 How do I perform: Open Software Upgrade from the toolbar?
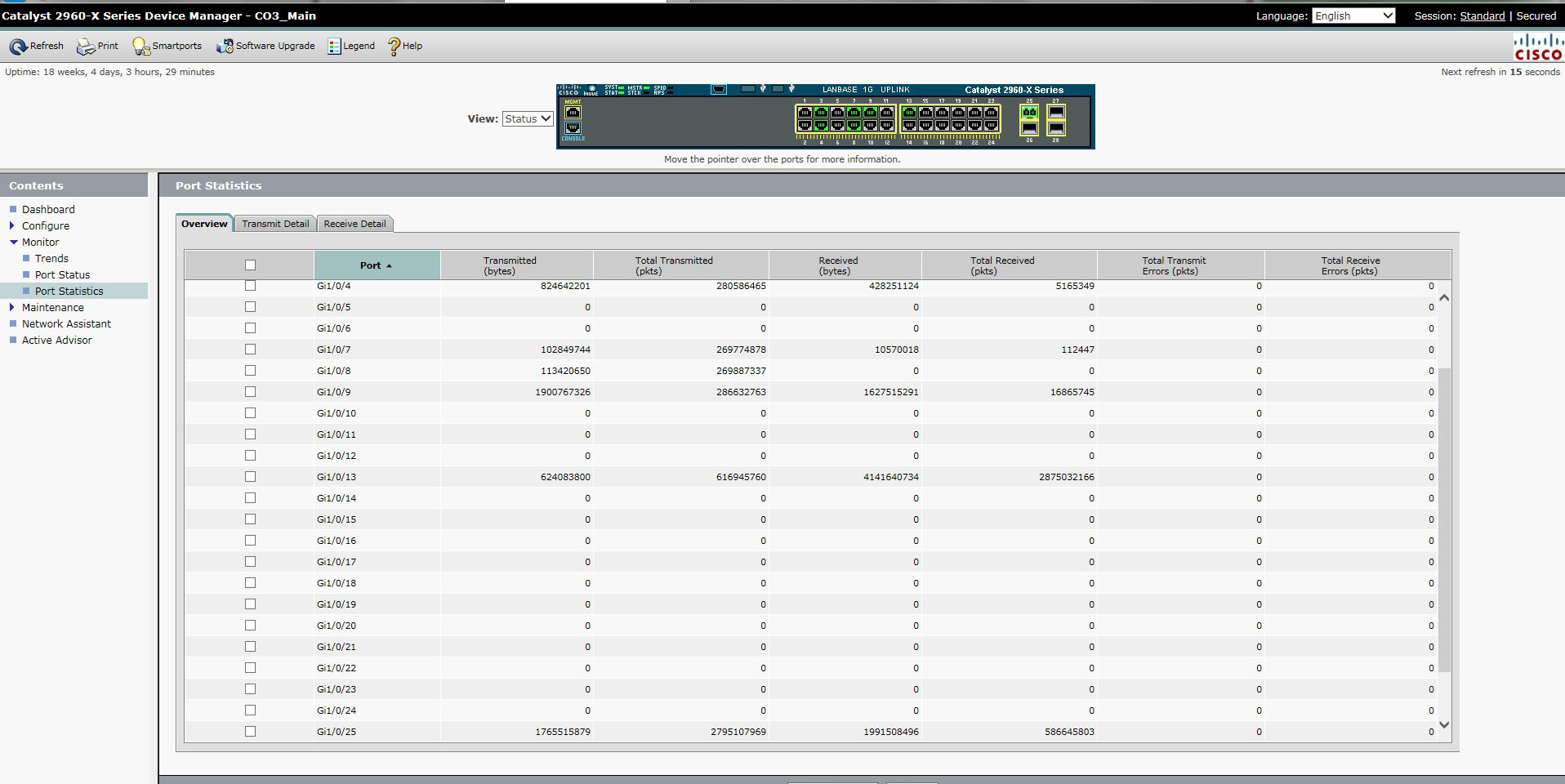pos(265,47)
